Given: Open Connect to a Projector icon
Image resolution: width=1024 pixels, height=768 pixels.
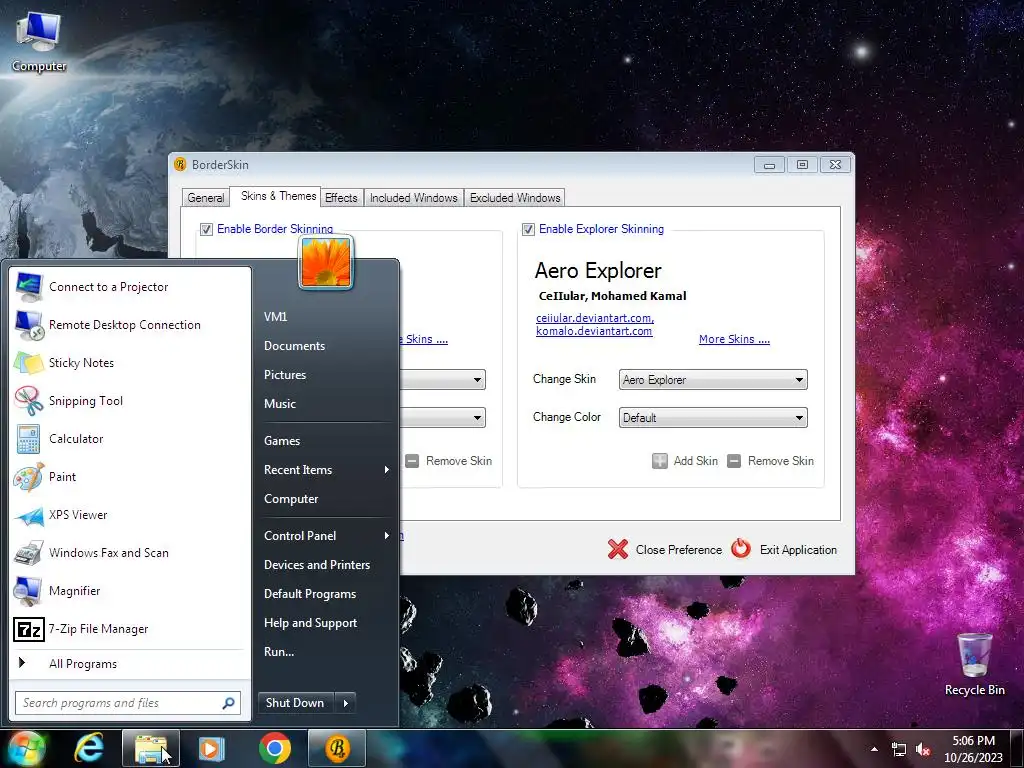Looking at the screenshot, I should click(29, 287).
